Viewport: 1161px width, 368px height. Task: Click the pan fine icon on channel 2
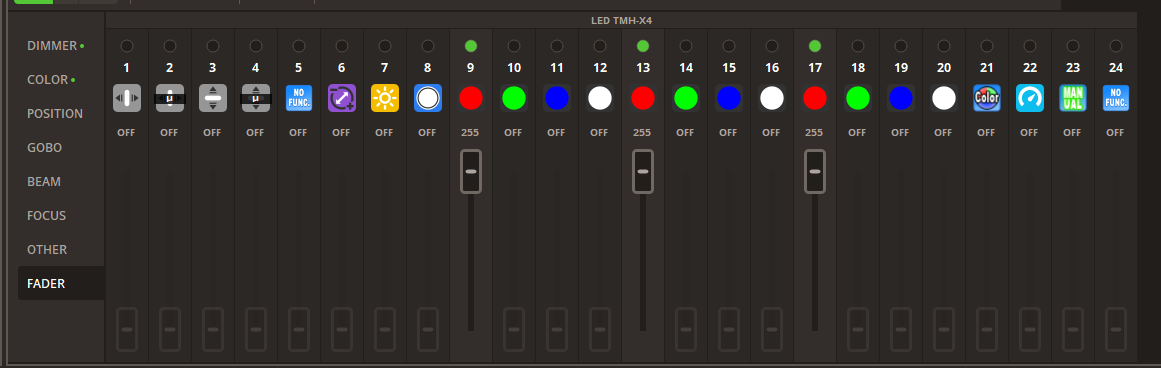coord(170,98)
